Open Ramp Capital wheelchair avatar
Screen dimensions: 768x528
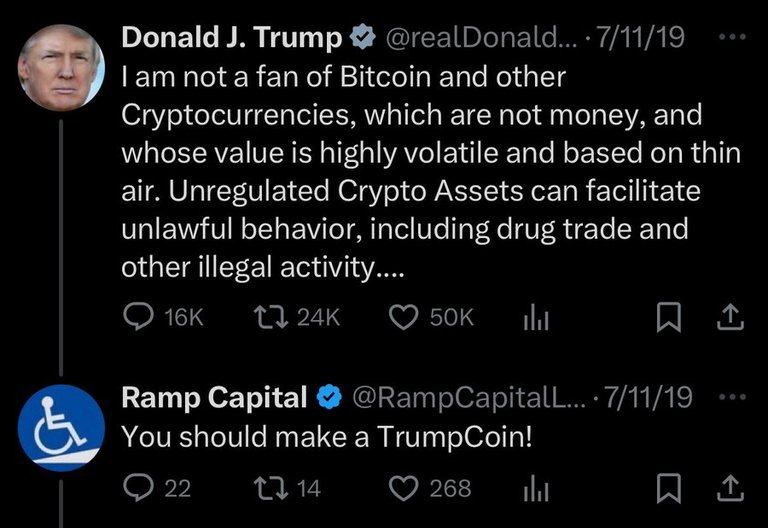tap(61, 428)
